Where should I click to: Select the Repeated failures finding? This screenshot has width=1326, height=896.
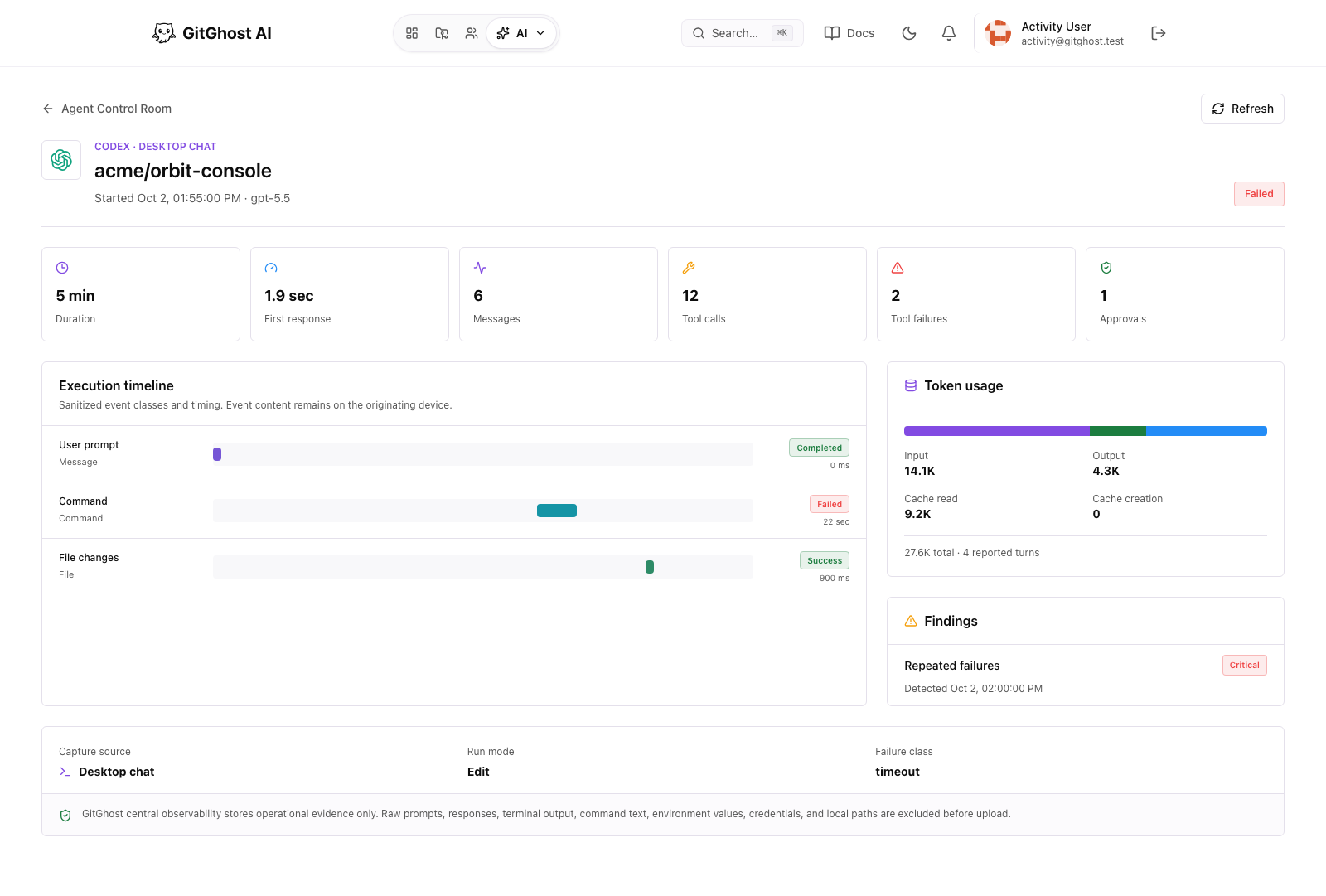(1086, 676)
